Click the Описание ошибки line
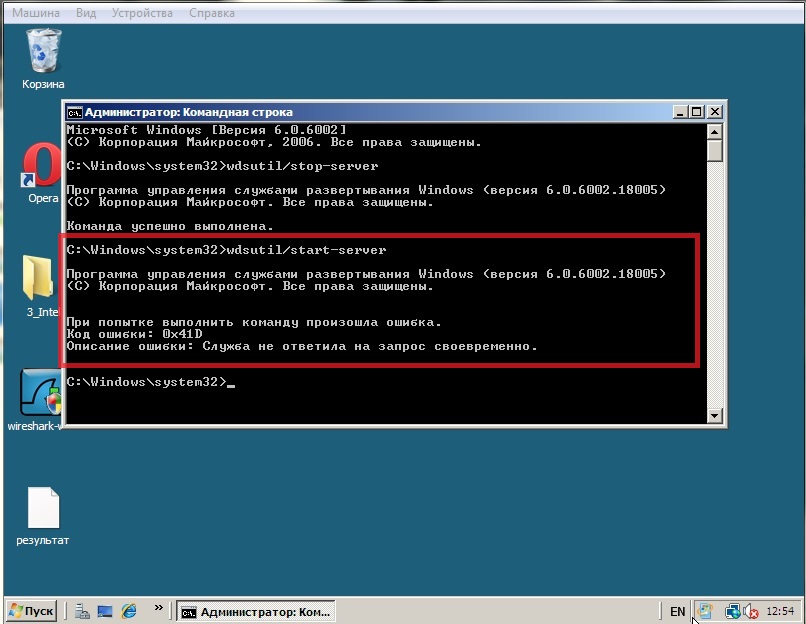 click(302, 346)
